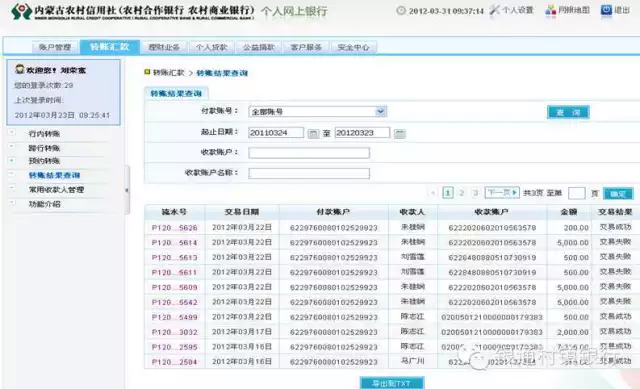Open transaction P120...5499
This screenshot has height=389, width=640.
coord(175,317)
